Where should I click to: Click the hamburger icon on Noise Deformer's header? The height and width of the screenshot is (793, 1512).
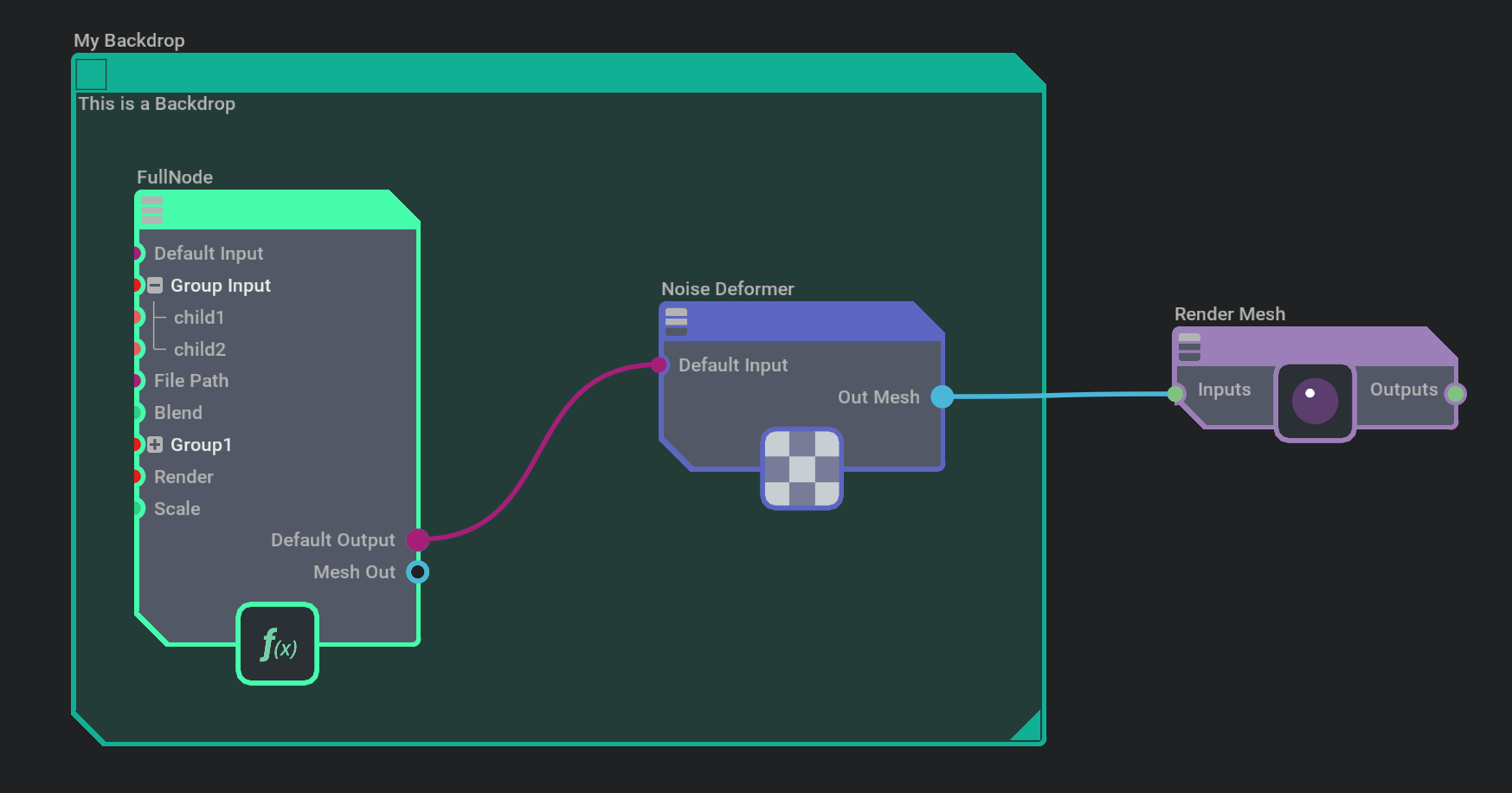[x=676, y=321]
